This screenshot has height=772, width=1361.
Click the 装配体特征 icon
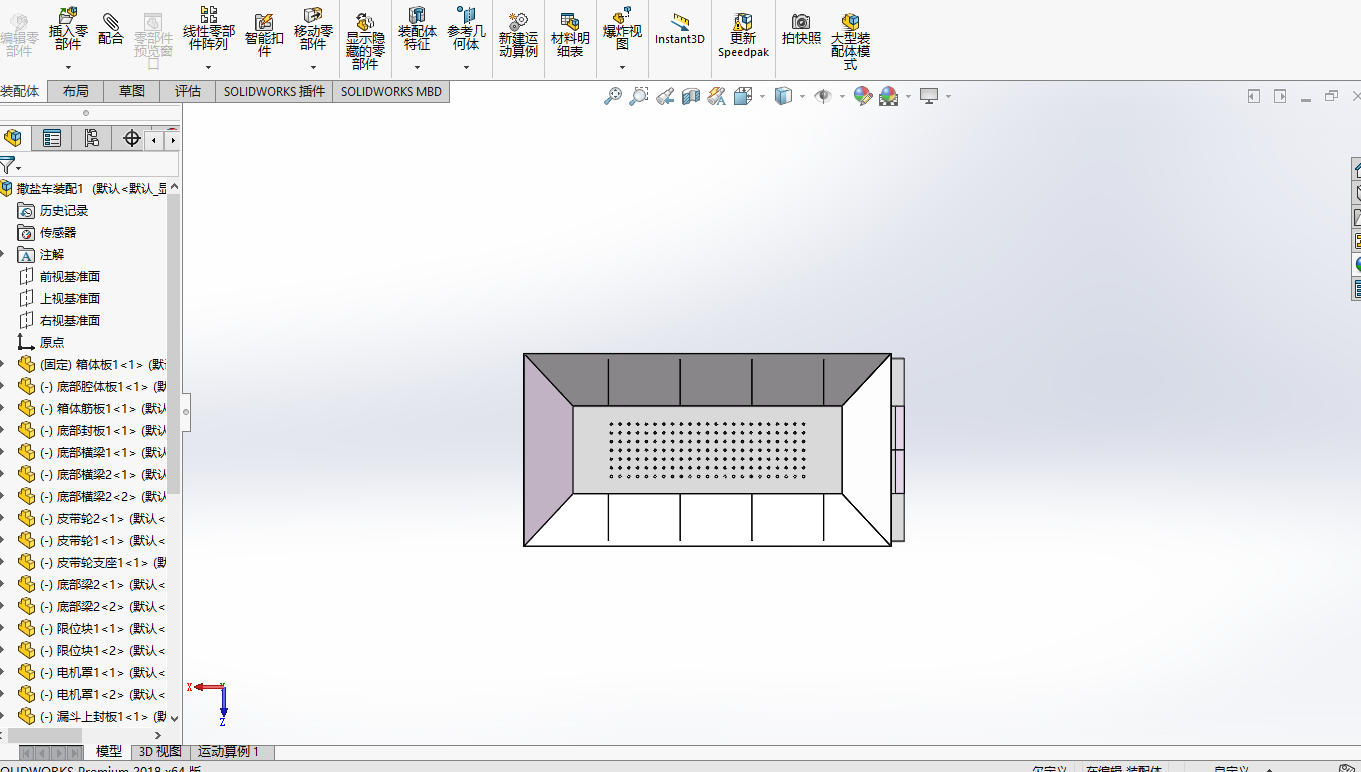click(x=417, y=28)
